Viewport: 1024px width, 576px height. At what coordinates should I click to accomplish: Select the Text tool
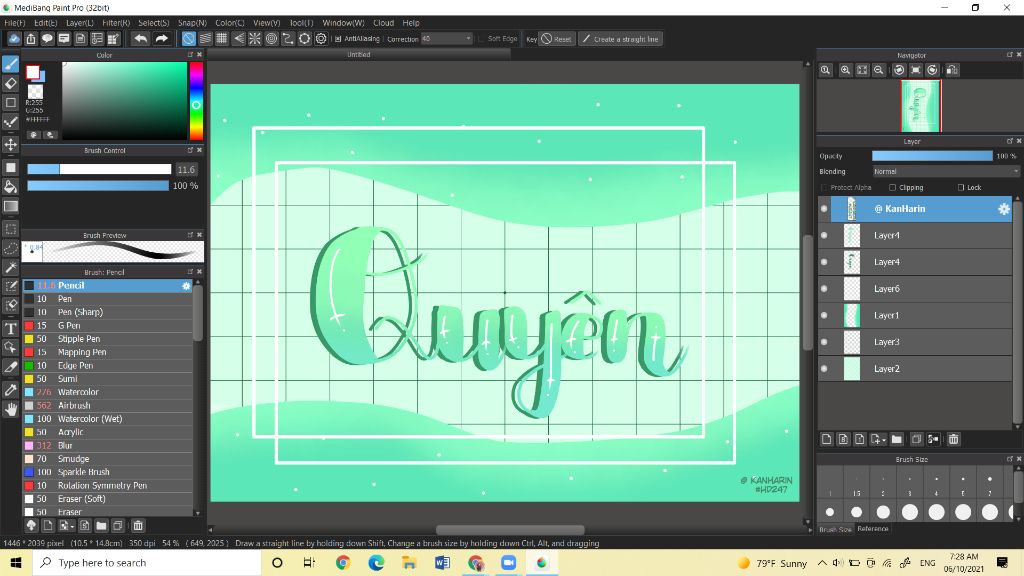[x=10, y=328]
